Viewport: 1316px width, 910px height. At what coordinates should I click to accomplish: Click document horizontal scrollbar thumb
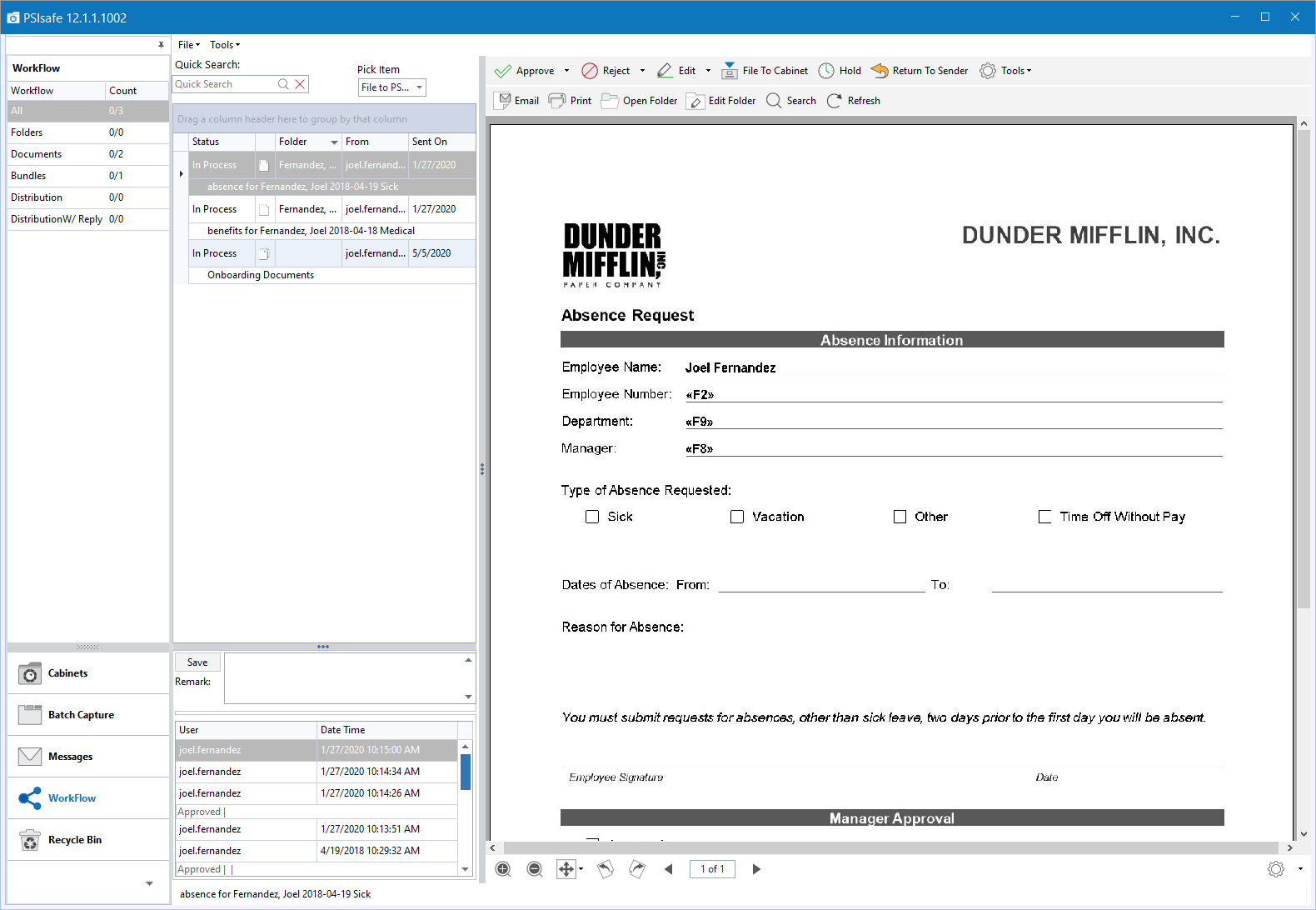890,847
